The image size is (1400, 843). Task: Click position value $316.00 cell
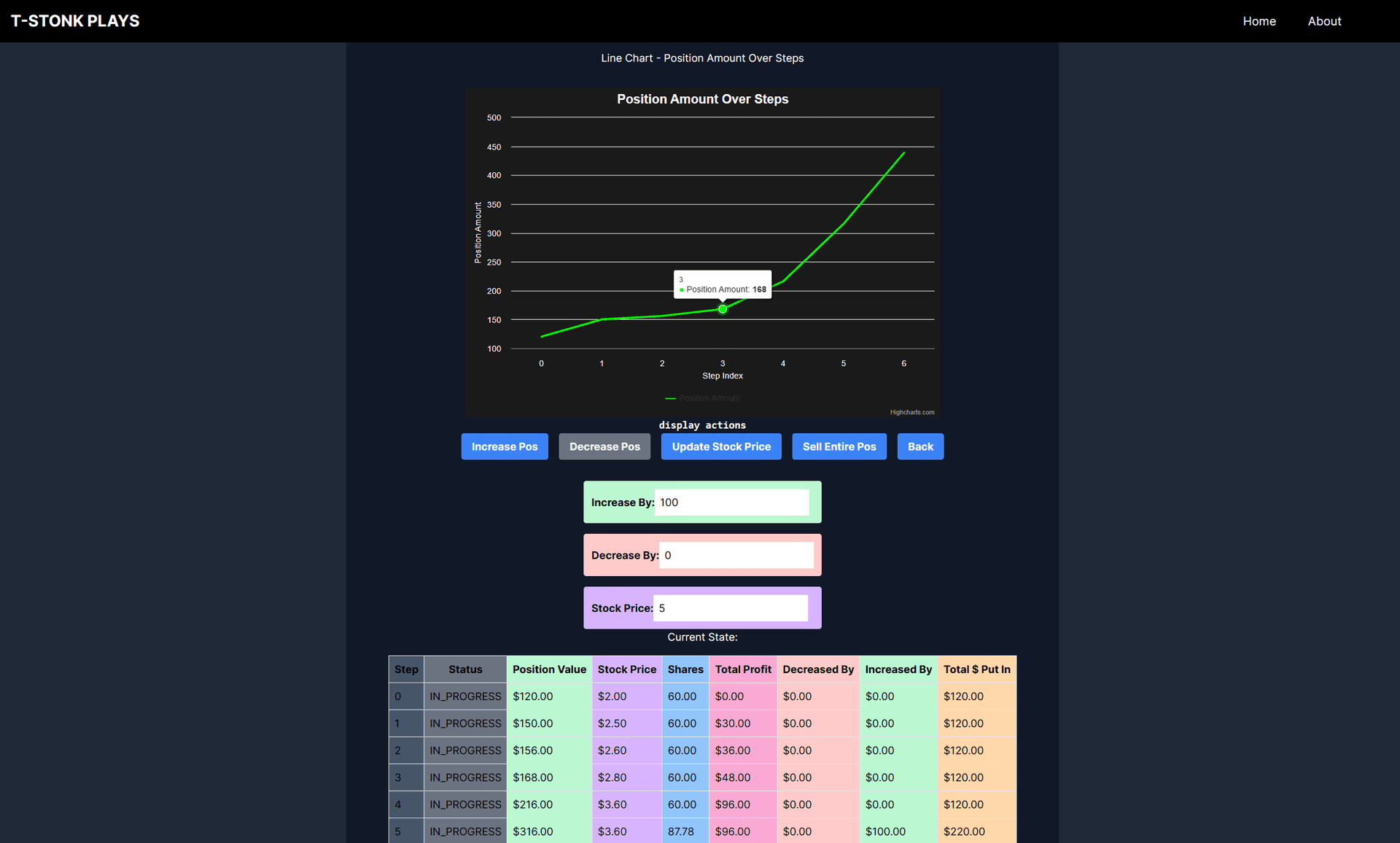[549, 831]
